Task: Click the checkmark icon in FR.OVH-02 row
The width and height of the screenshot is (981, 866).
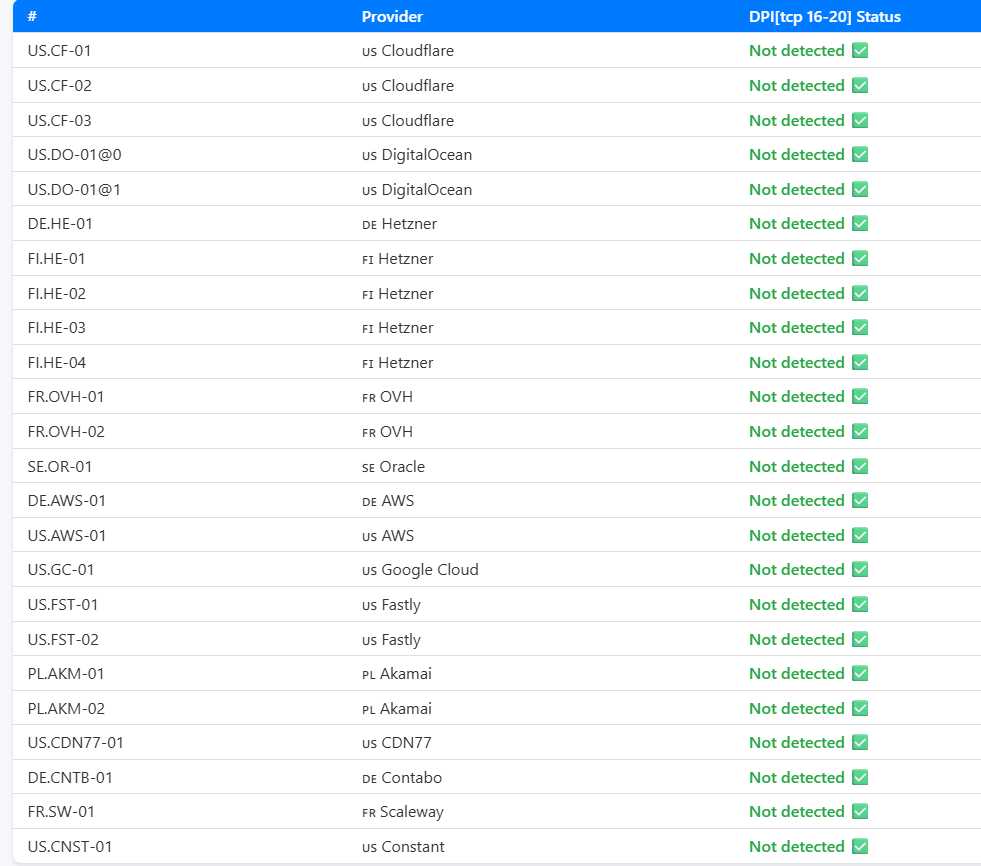Action: [860, 432]
